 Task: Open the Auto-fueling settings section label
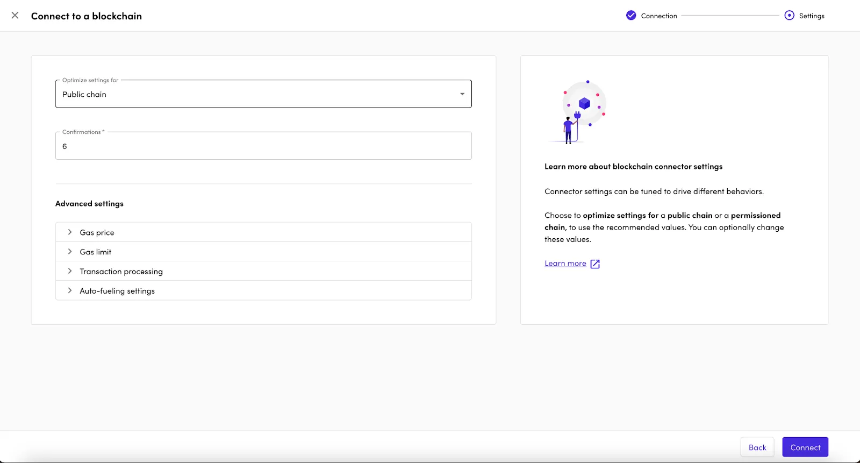pos(117,291)
